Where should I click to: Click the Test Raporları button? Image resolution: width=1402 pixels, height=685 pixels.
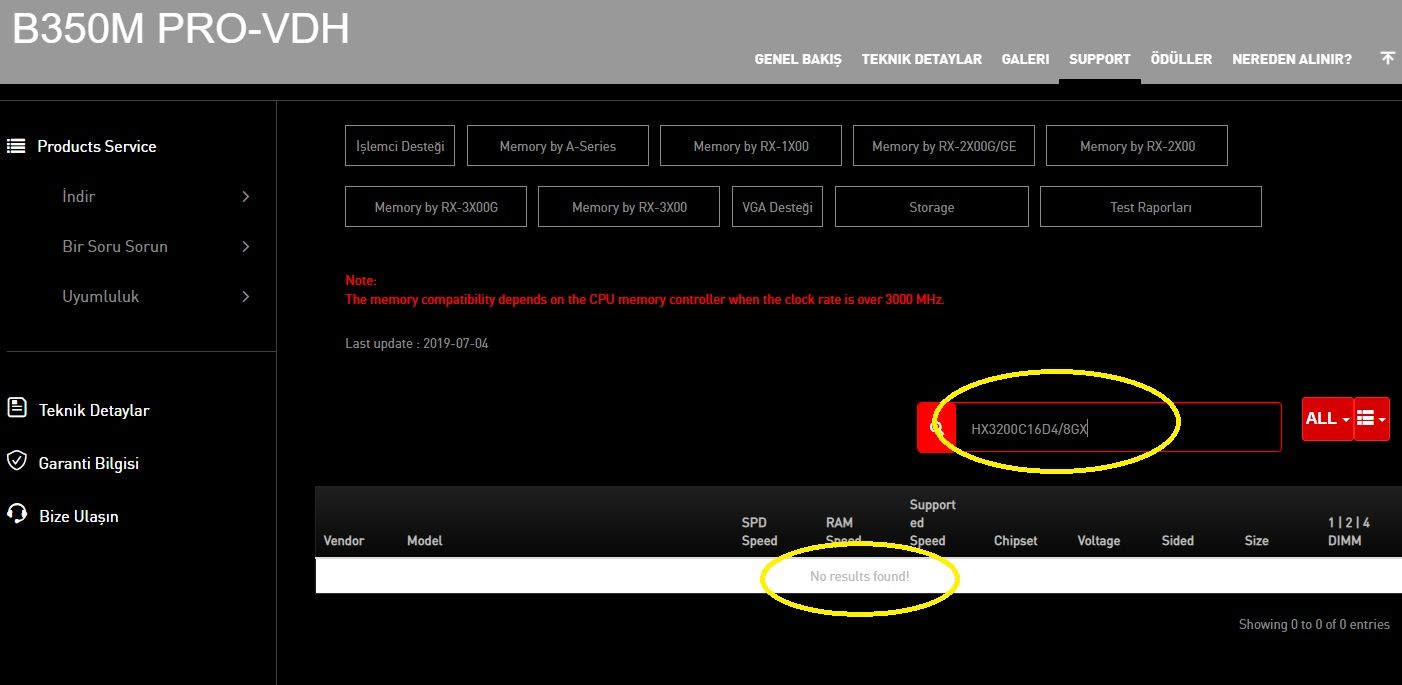1151,207
